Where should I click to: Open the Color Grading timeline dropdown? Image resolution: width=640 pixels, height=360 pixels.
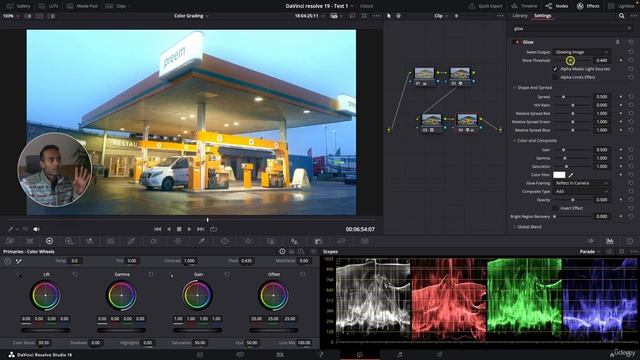(191, 16)
